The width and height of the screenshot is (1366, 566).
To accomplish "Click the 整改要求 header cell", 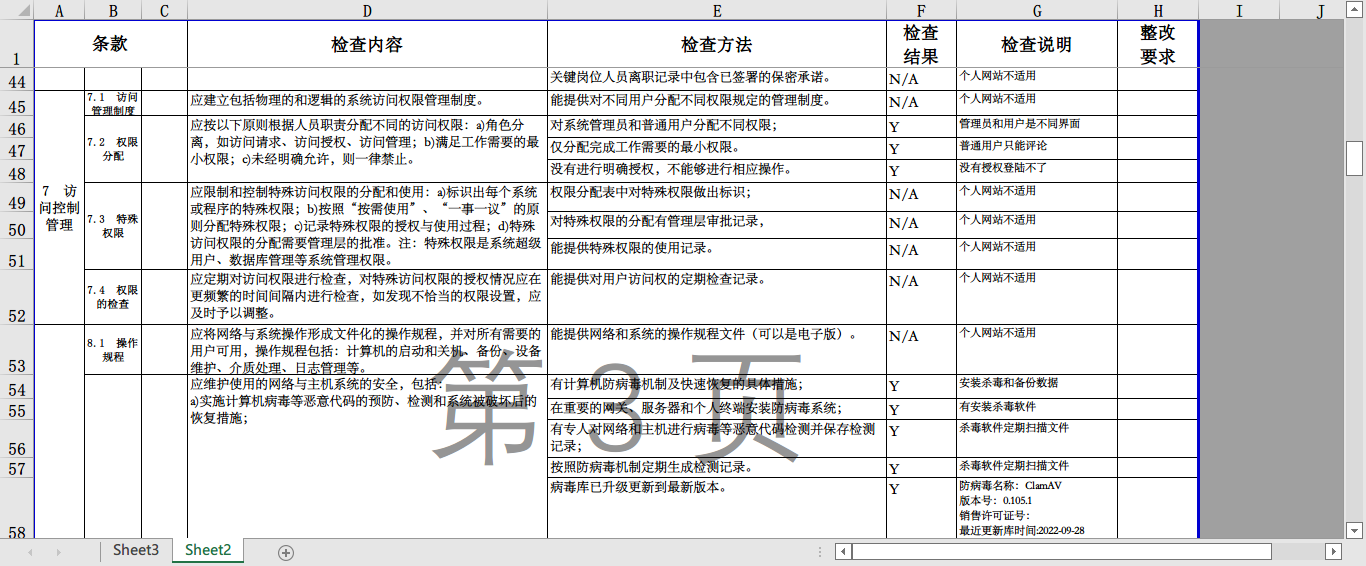I will click(x=1158, y=44).
